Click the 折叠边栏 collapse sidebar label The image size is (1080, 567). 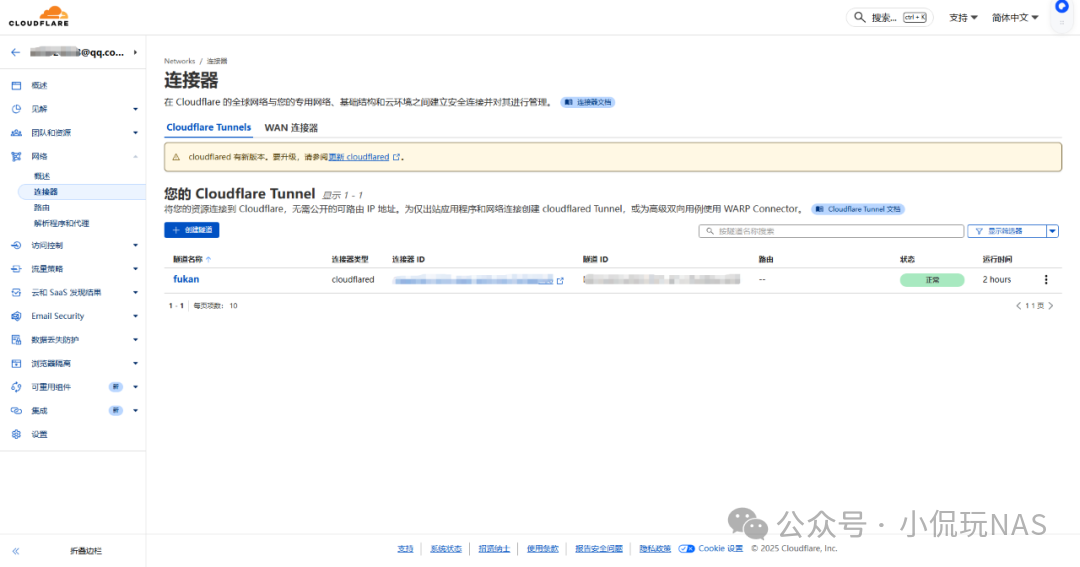point(86,551)
